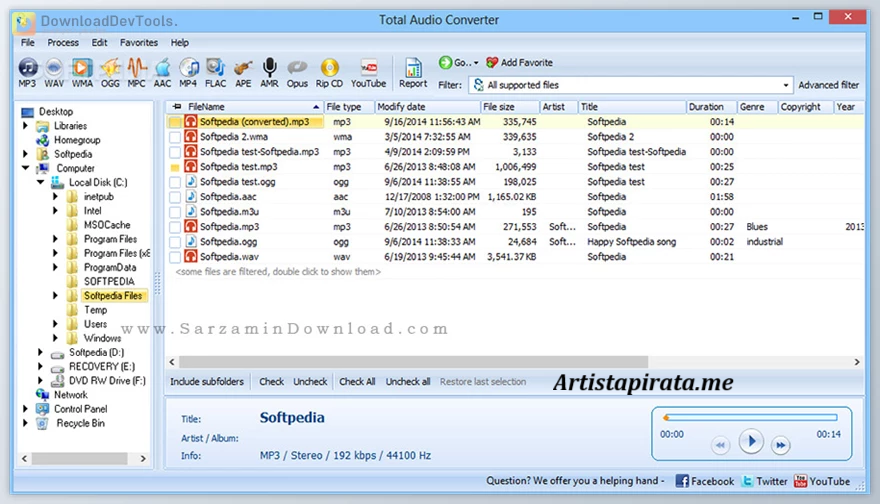Expand the Libraries tree node
Viewport: 880px width, 504px height.
[x=25, y=126]
